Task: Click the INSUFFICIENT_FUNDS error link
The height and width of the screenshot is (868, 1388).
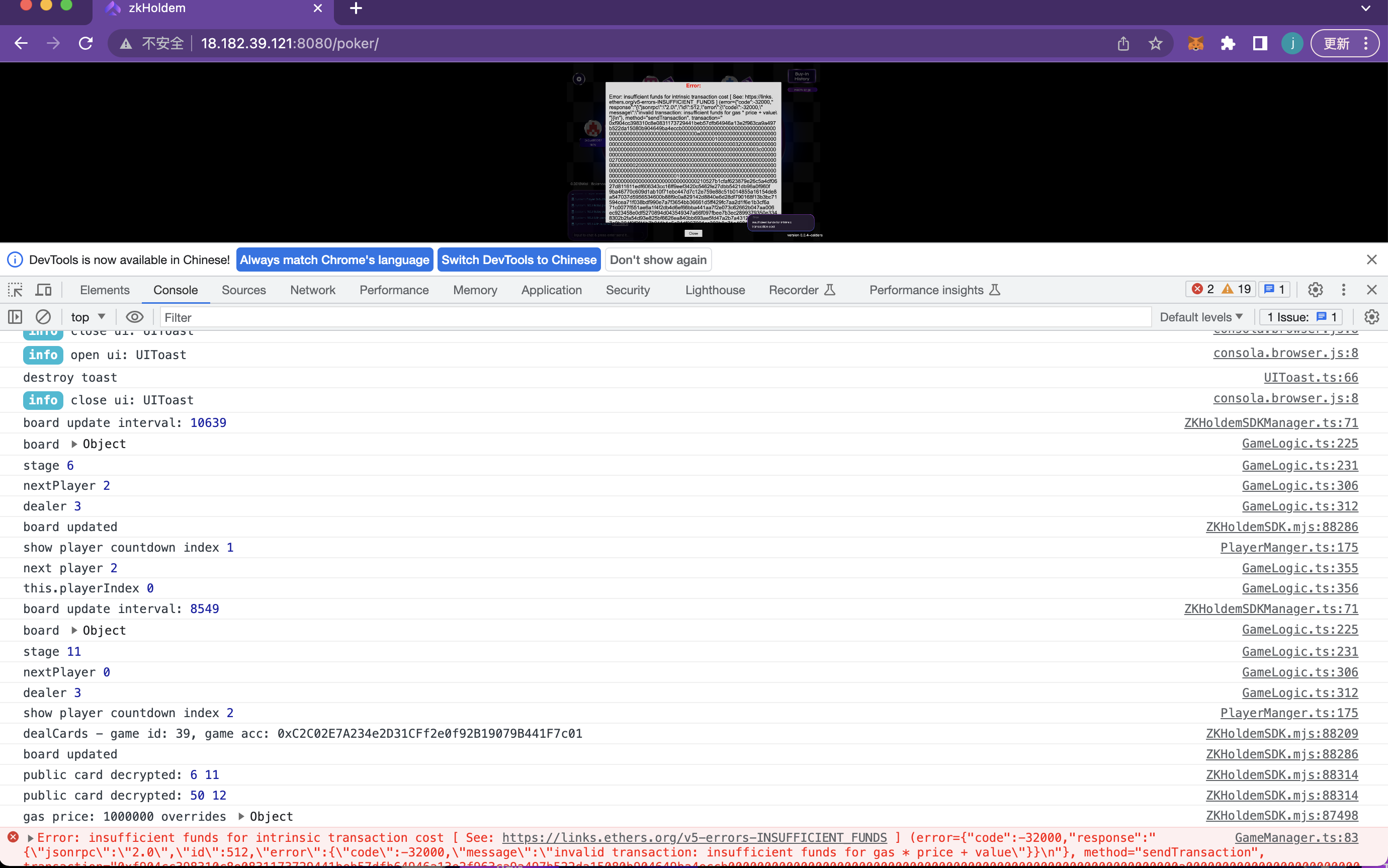Action: 694,837
